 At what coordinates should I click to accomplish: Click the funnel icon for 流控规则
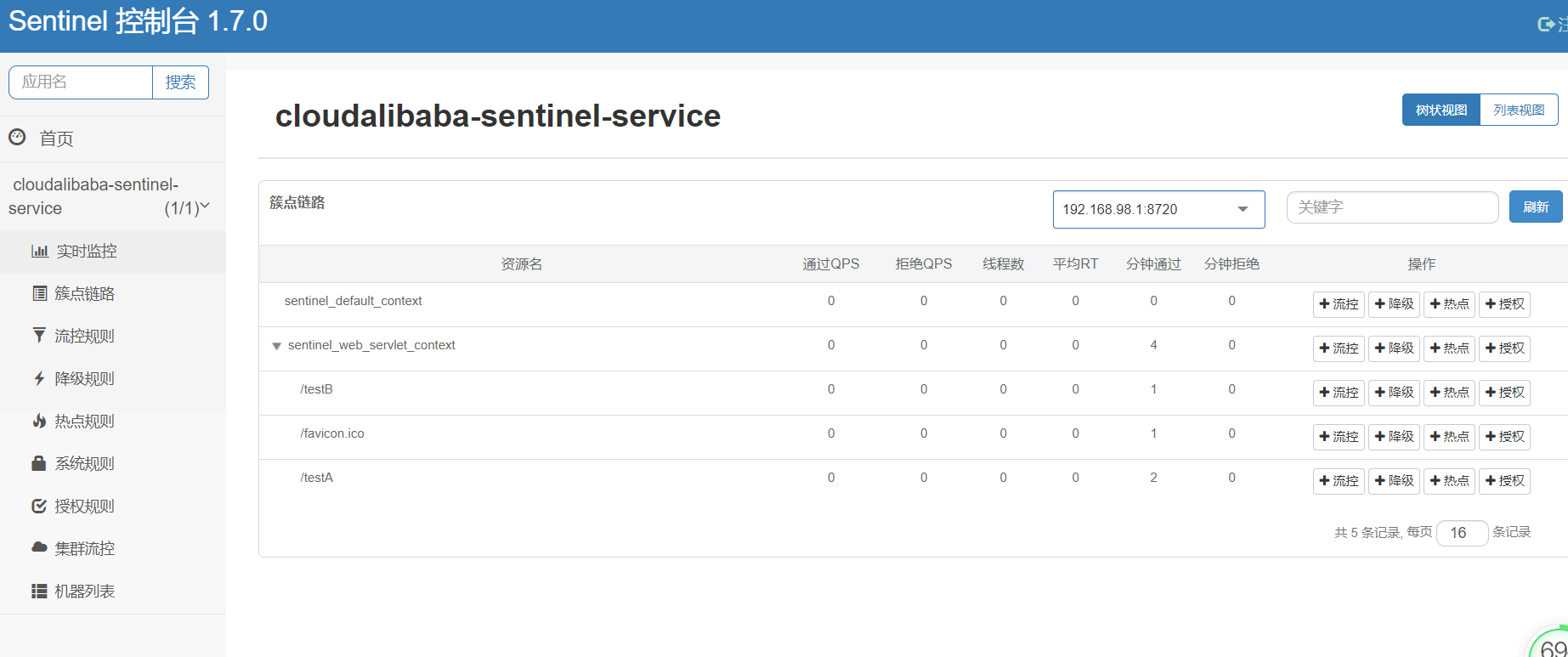click(x=39, y=336)
